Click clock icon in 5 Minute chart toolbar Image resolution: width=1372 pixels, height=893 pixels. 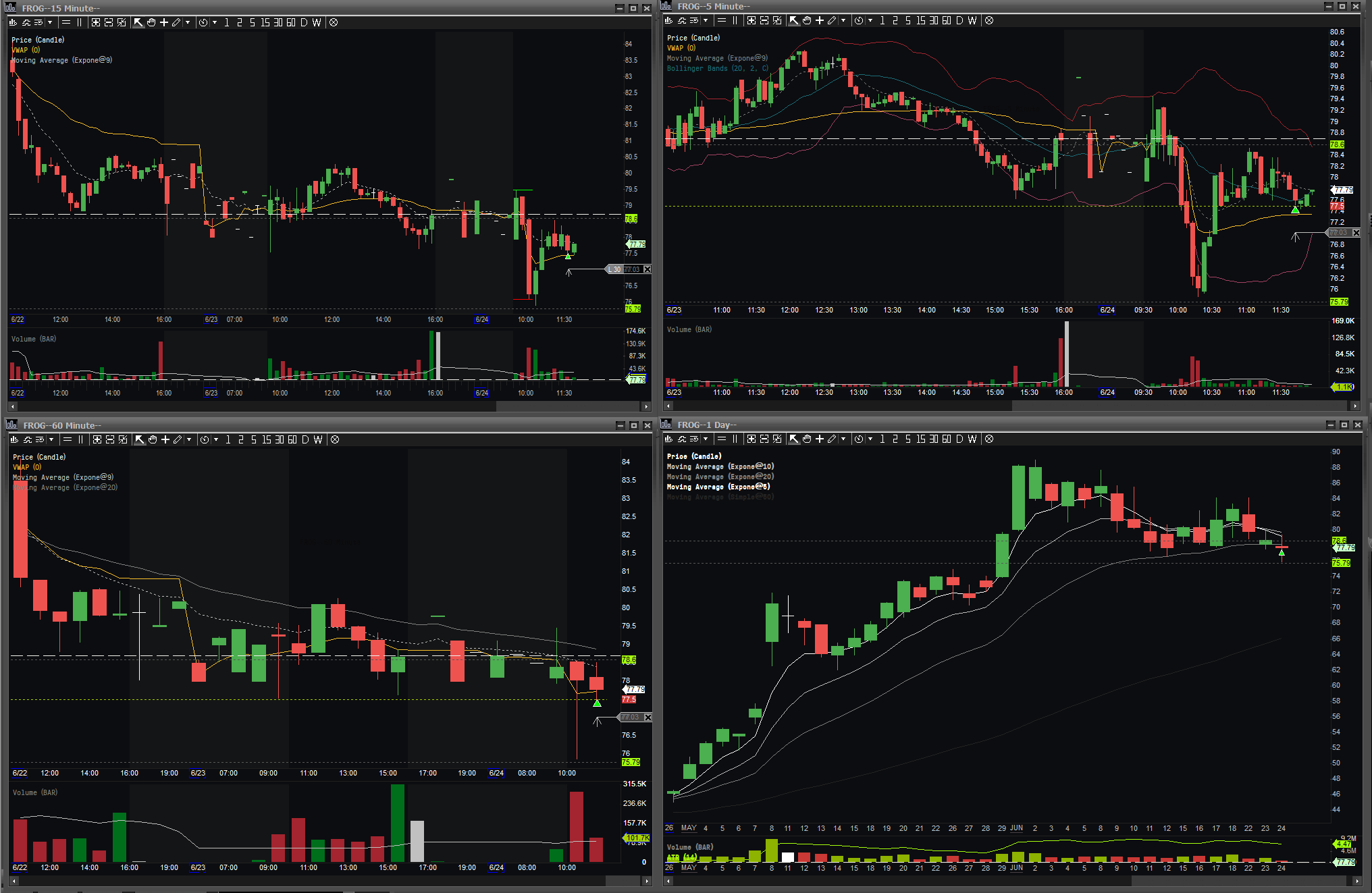(858, 20)
